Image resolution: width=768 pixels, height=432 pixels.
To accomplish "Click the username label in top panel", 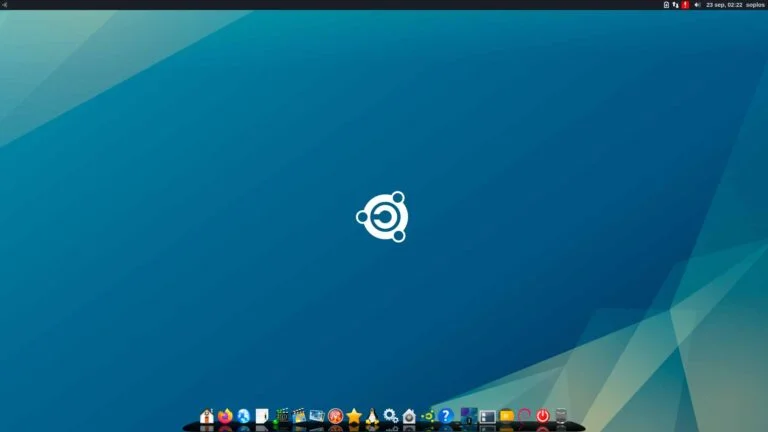I will pyautogui.click(x=755, y=5).
